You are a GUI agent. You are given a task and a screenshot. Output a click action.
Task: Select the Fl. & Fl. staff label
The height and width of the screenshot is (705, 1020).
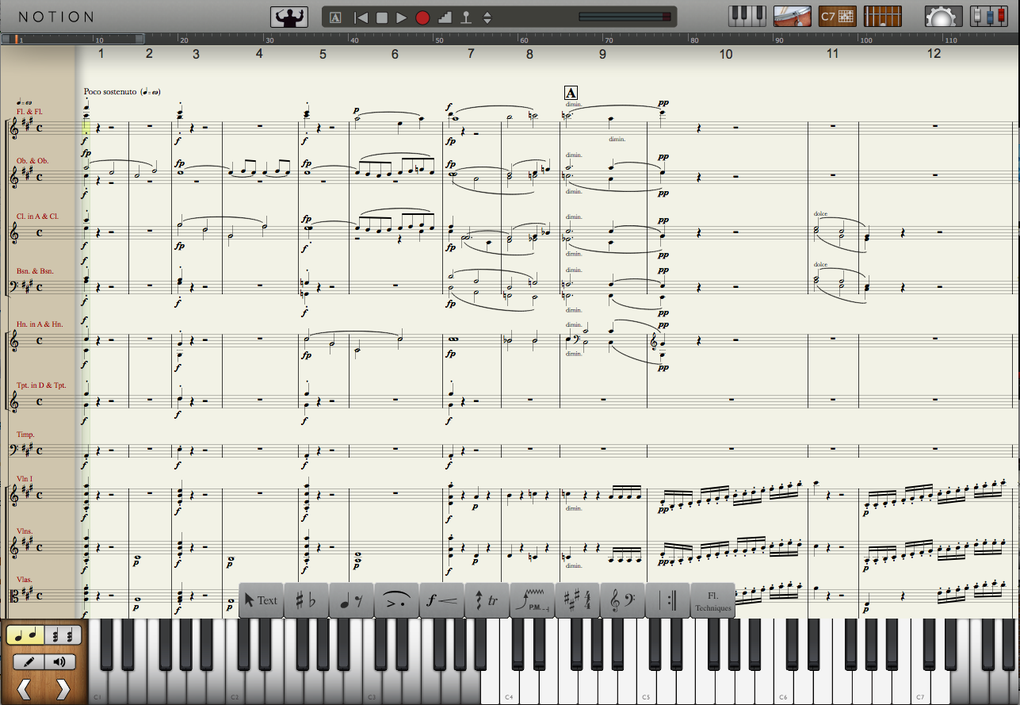[x=28, y=111]
